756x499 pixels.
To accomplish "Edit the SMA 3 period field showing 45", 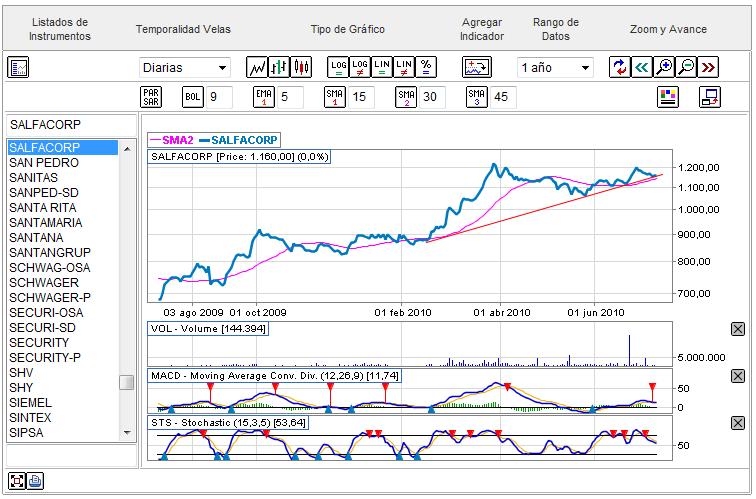I will click(503, 97).
